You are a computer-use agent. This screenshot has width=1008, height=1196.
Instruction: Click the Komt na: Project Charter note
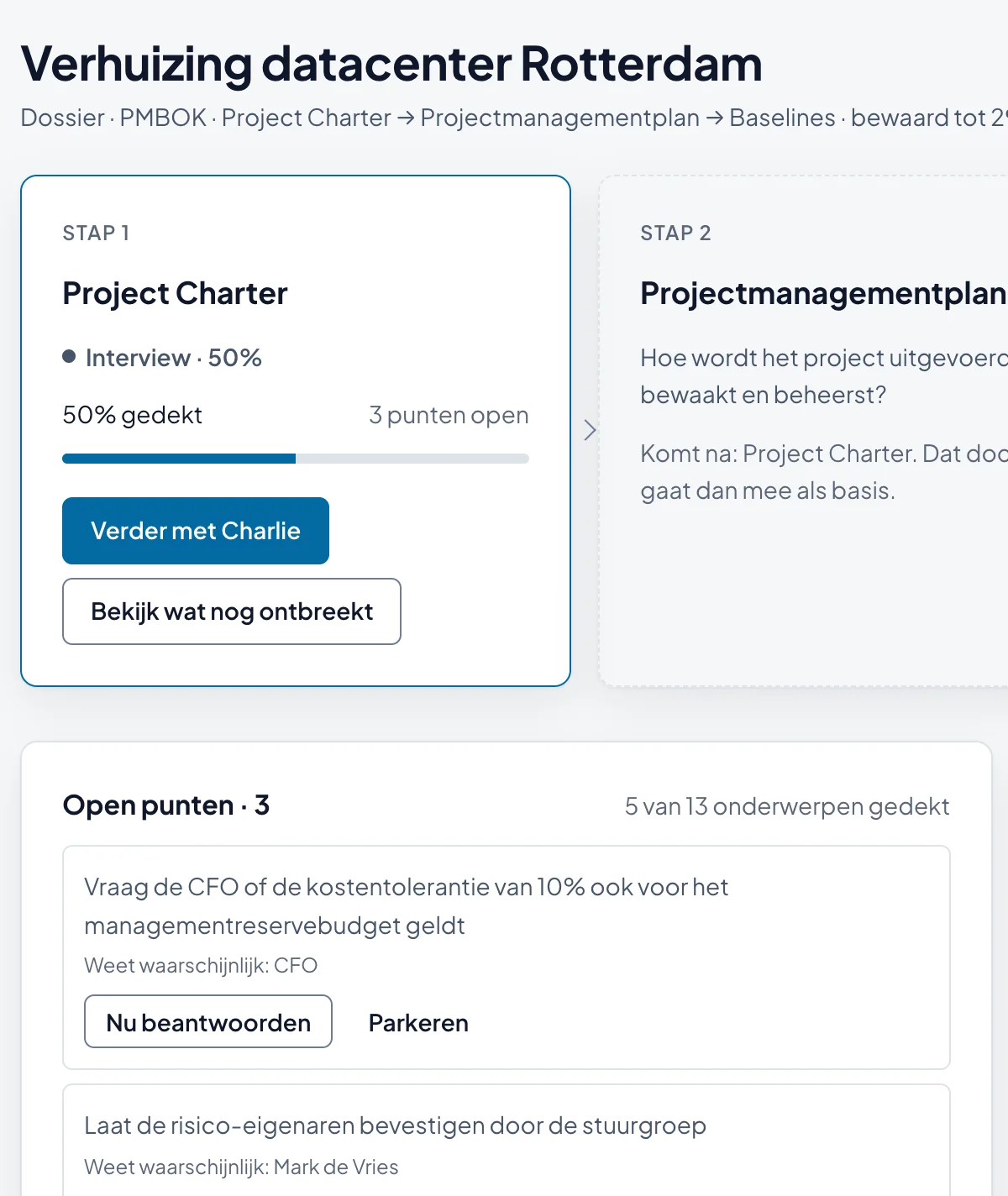[x=824, y=472]
